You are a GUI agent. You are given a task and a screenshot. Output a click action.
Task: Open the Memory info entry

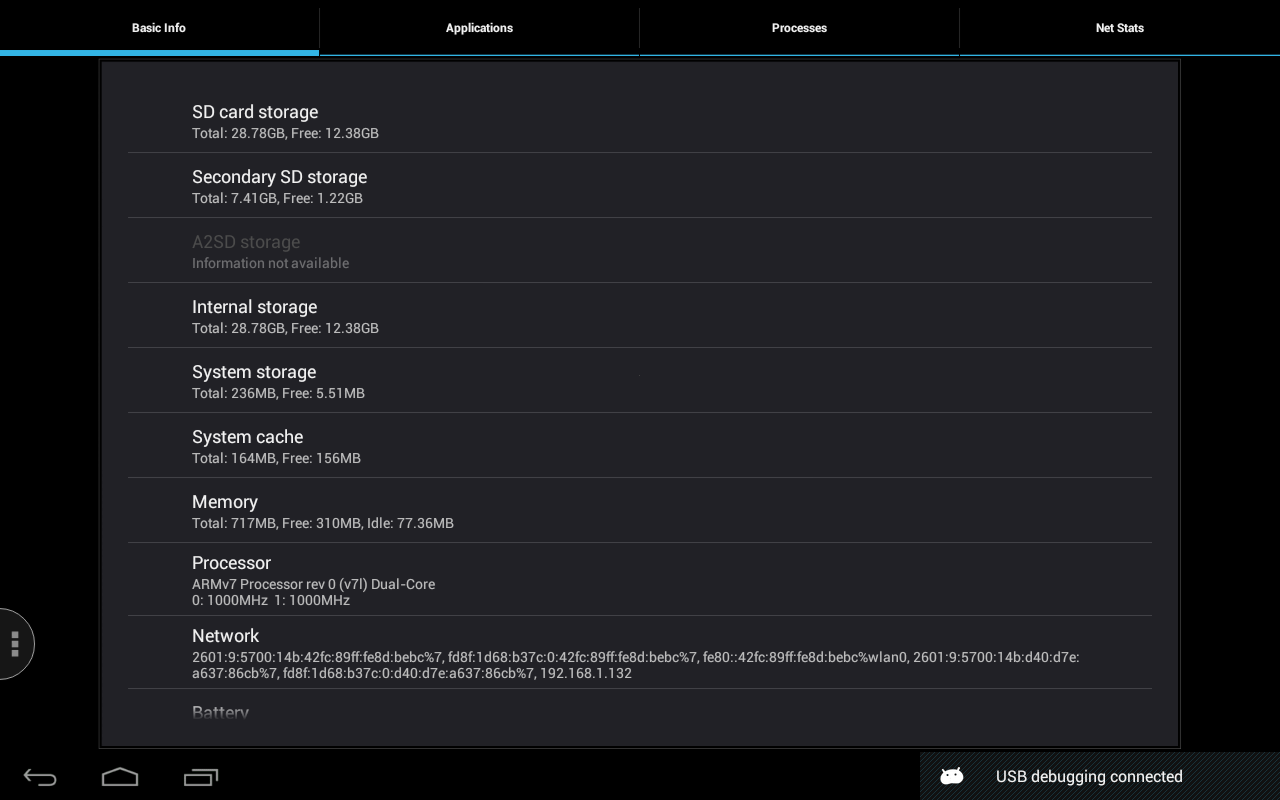click(x=640, y=510)
